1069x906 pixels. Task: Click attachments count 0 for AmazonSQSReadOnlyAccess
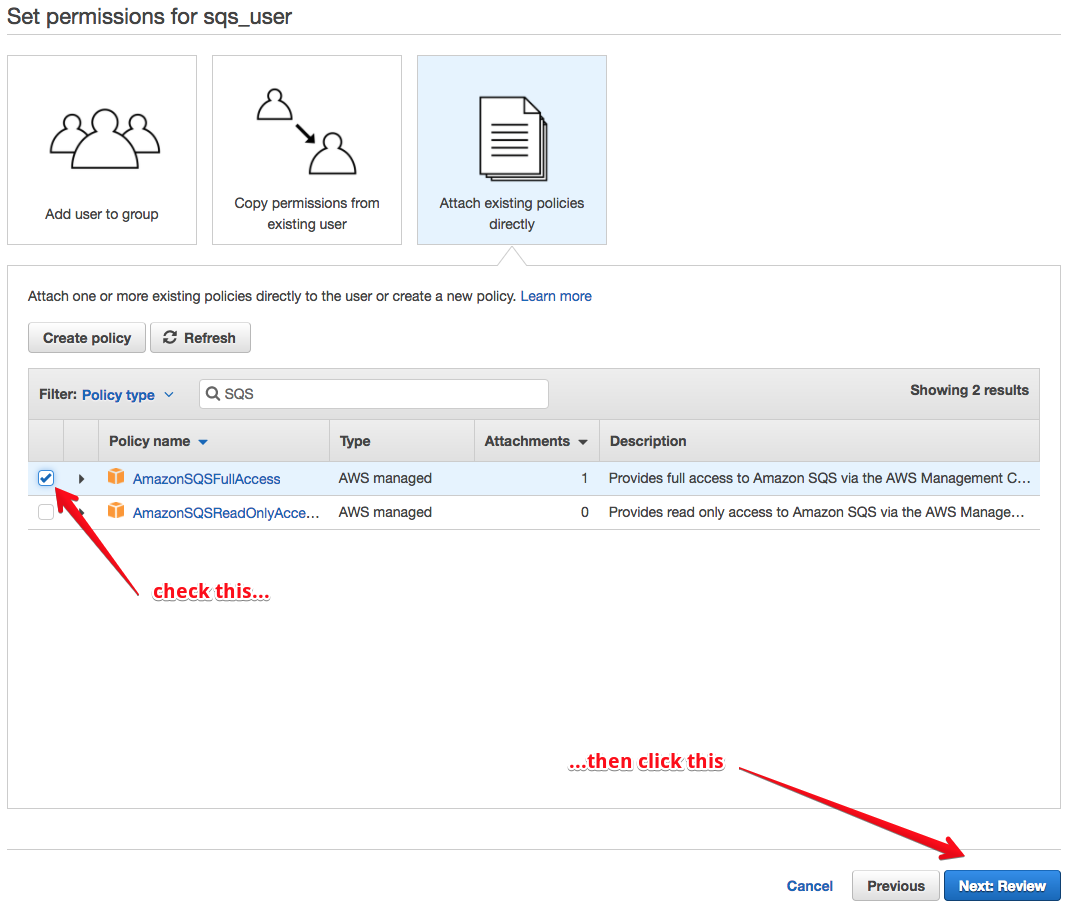(x=584, y=513)
